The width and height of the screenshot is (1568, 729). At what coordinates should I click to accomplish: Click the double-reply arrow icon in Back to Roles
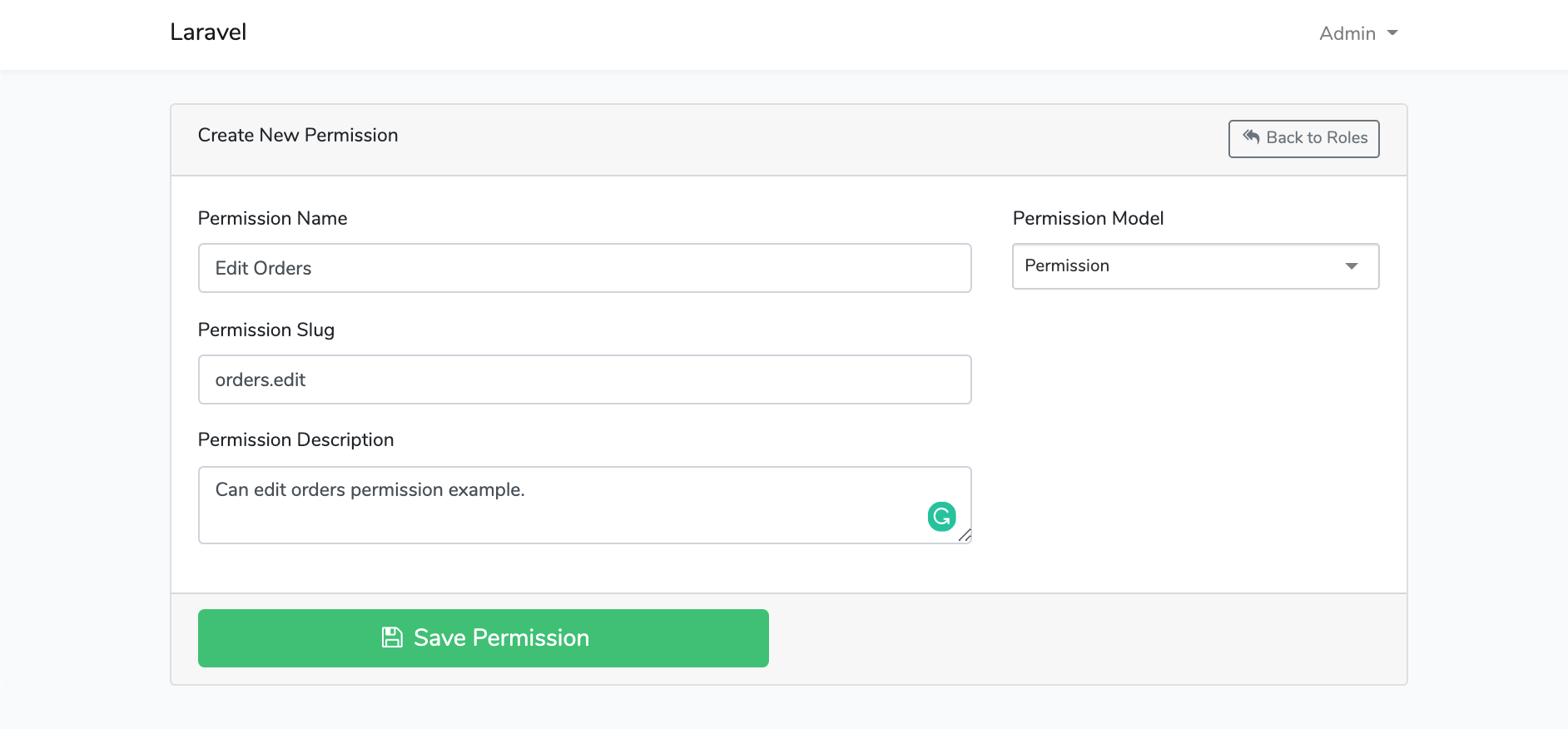tap(1251, 138)
